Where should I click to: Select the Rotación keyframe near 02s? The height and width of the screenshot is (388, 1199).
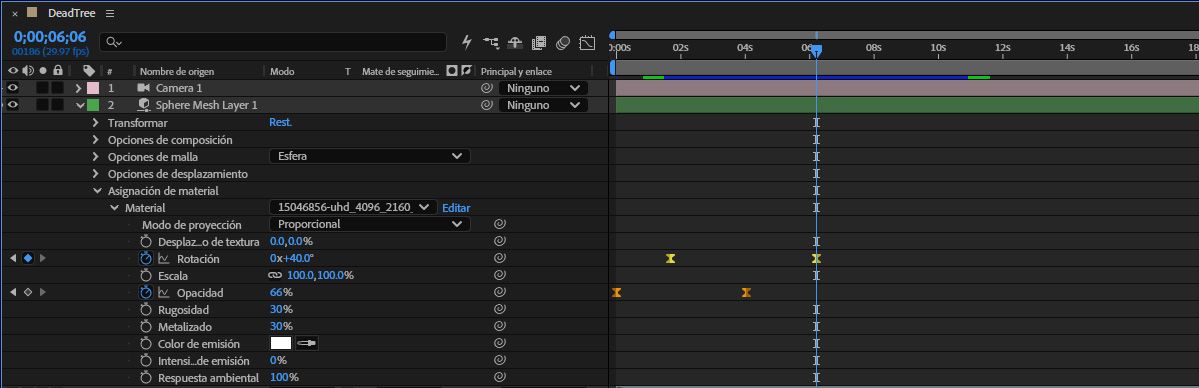coord(671,259)
